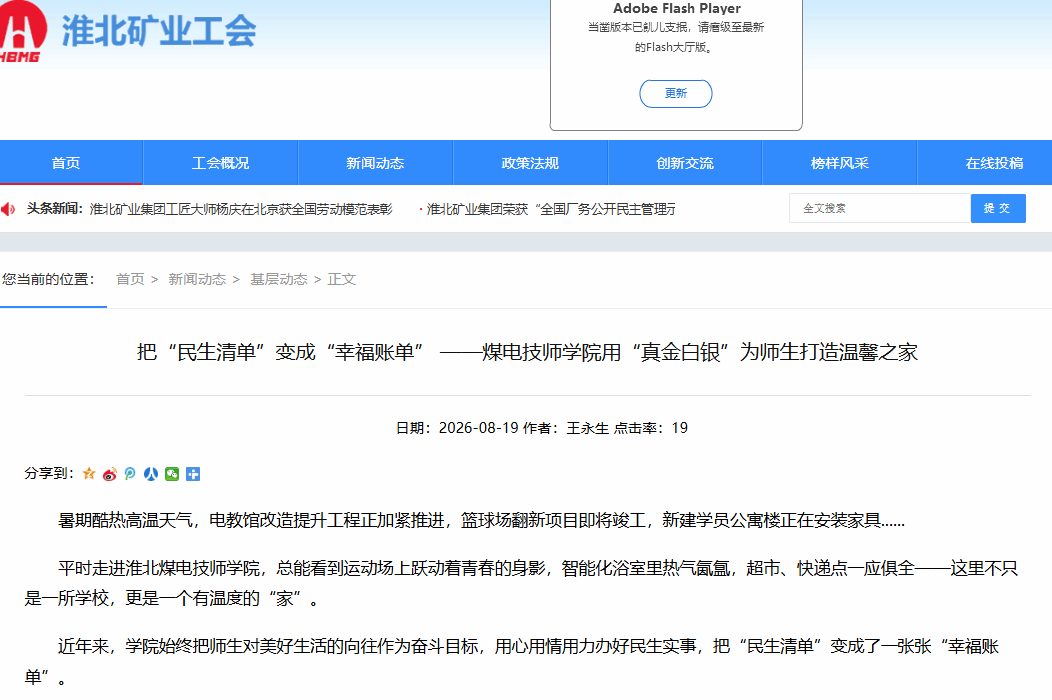Viewport: 1052px width, 700px height.
Task: Open the 首页 navigation tab
Action: [x=66, y=163]
